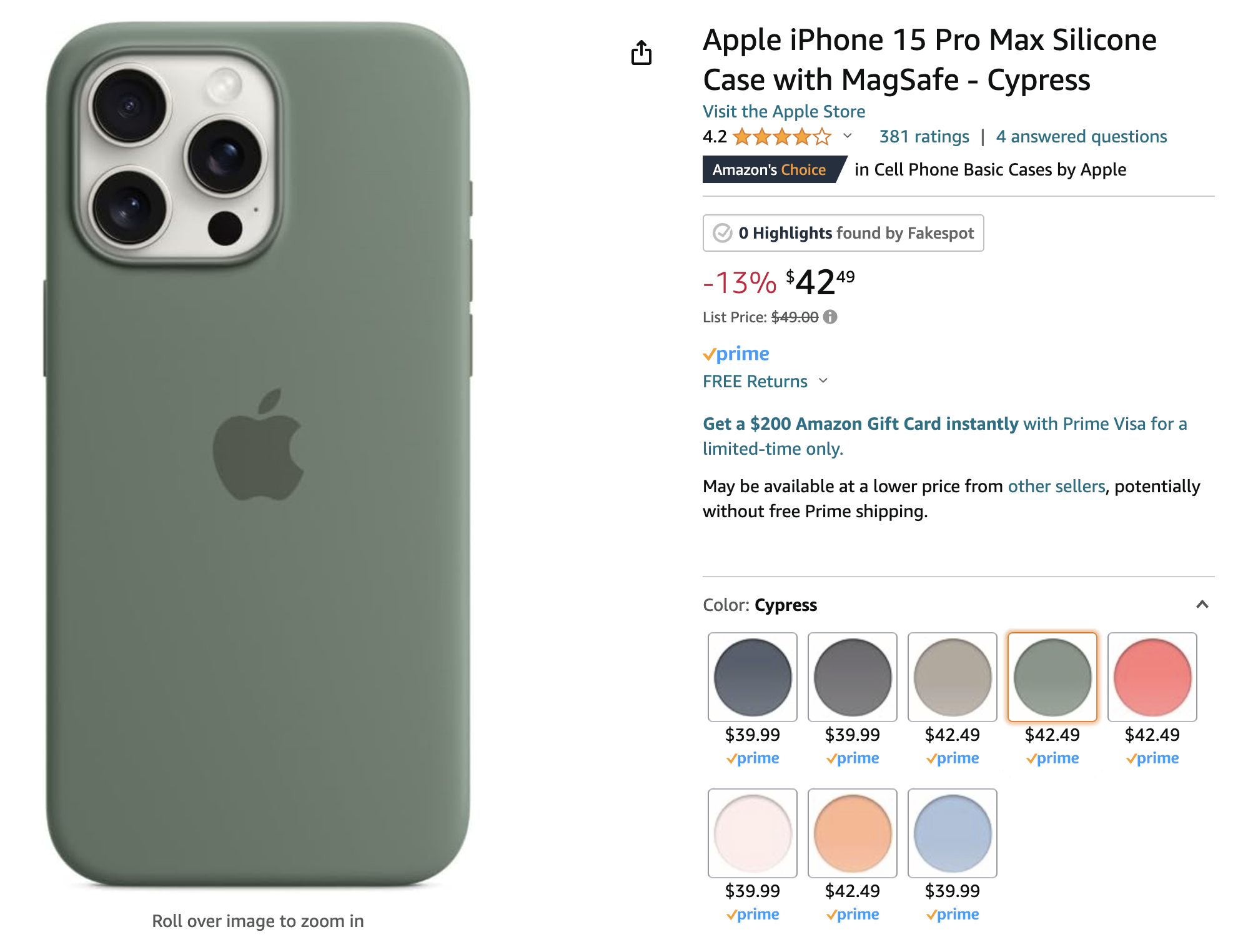Image resolution: width=1238 pixels, height=952 pixels.
Task: Click the share icon beside product image
Action: pos(641,53)
